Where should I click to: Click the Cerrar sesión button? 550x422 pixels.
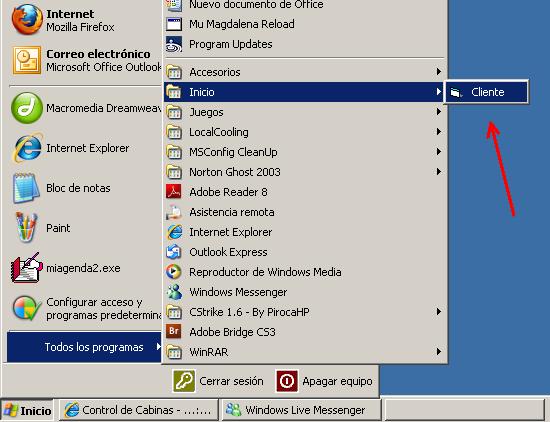218,381
